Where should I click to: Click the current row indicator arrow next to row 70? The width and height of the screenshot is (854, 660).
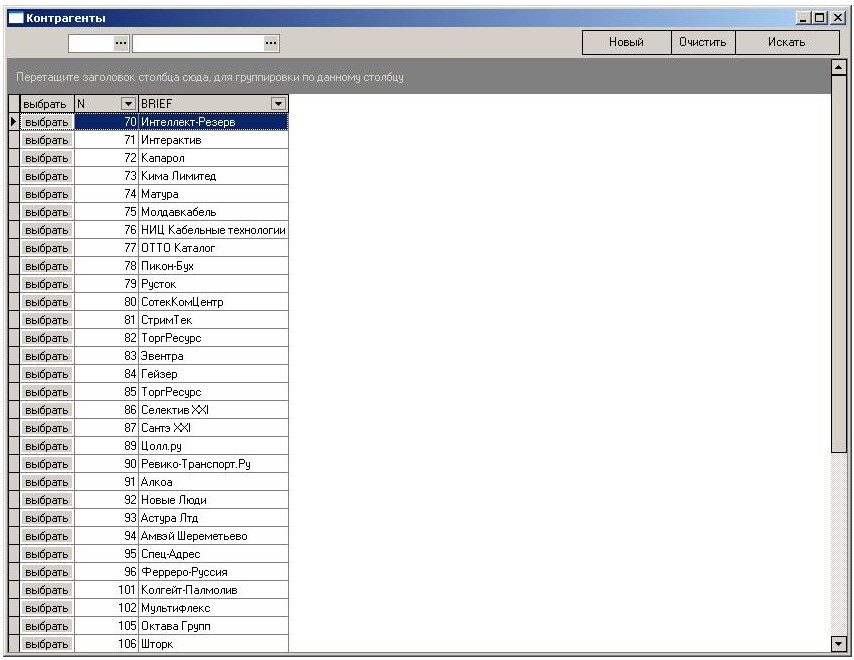pyautogui.click(x=13, y=122)
